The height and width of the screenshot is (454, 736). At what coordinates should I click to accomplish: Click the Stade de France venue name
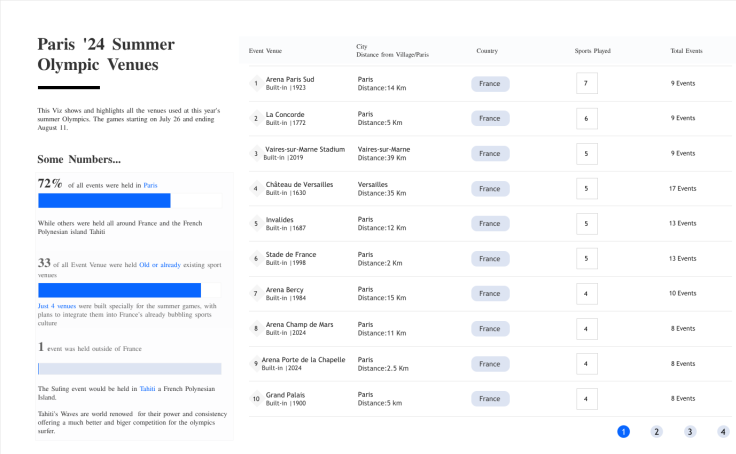(x=291, y=254)
